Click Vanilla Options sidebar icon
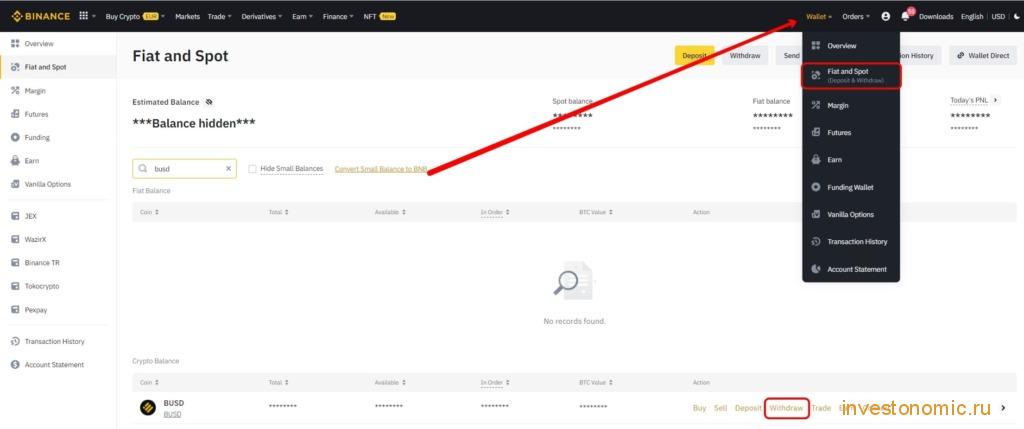1024x429 pixels. click(15, 184)
